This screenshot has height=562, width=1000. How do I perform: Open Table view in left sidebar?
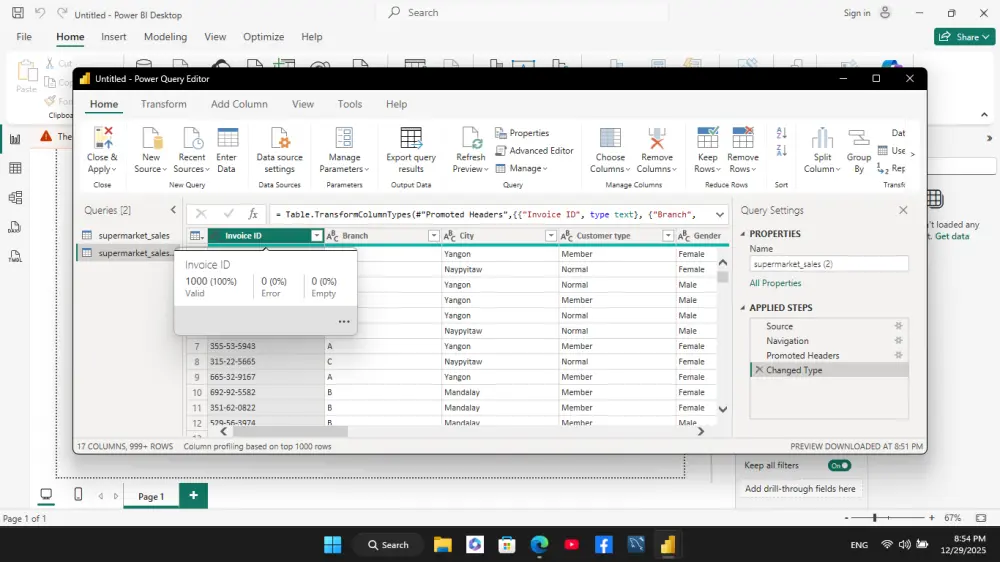coord(15,168)
